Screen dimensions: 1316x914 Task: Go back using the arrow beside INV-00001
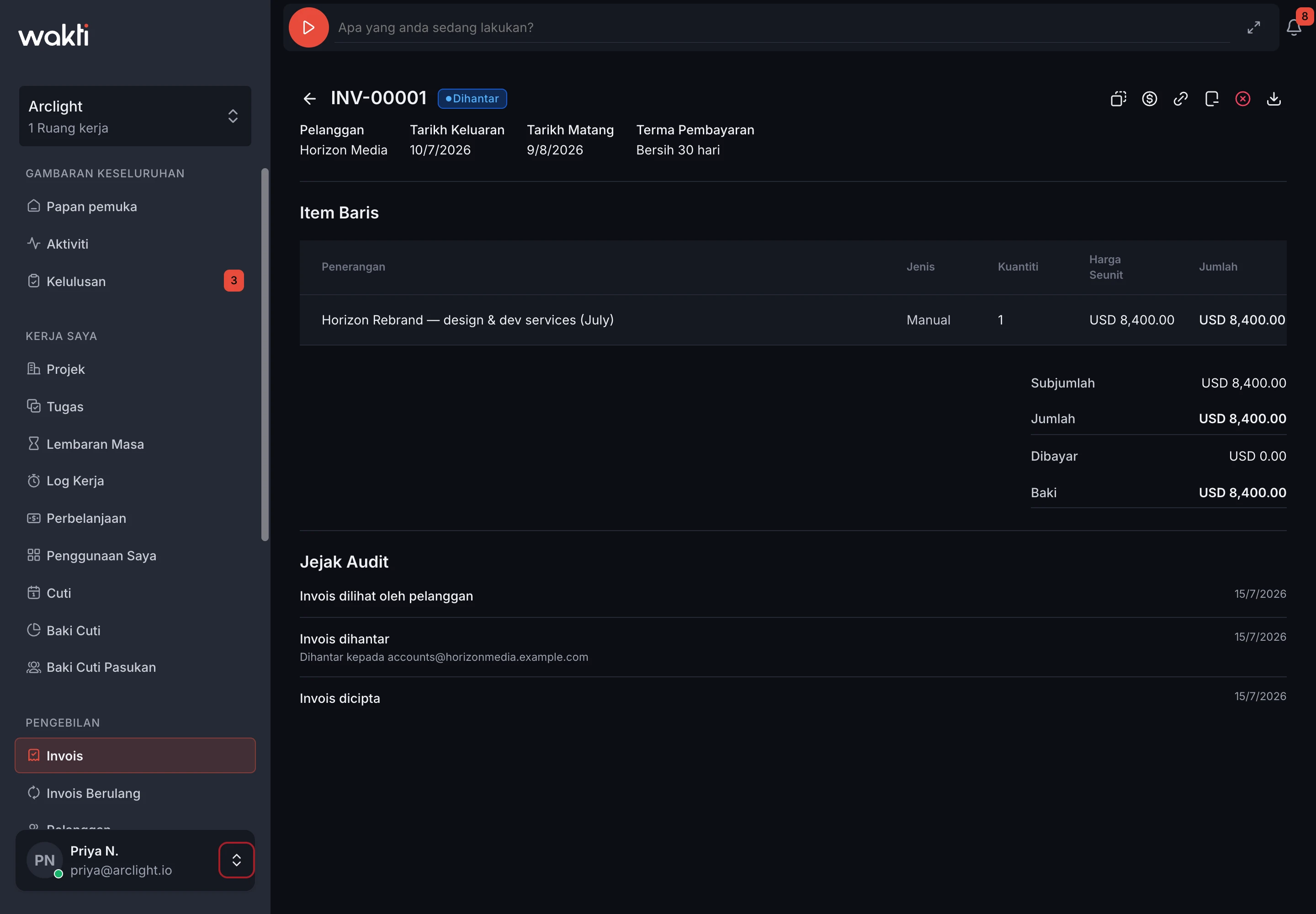pos(309,99)
